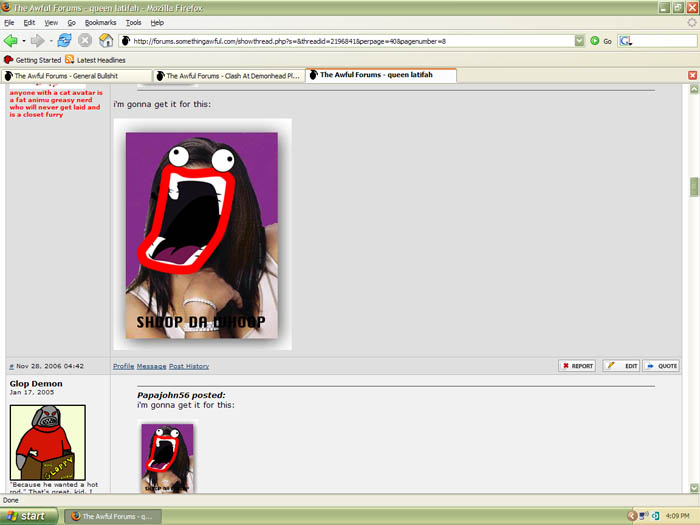Viewport: 700px width, 525px height.
Task: Click the Firefox activity throbber icon
Action: (692, 22)
